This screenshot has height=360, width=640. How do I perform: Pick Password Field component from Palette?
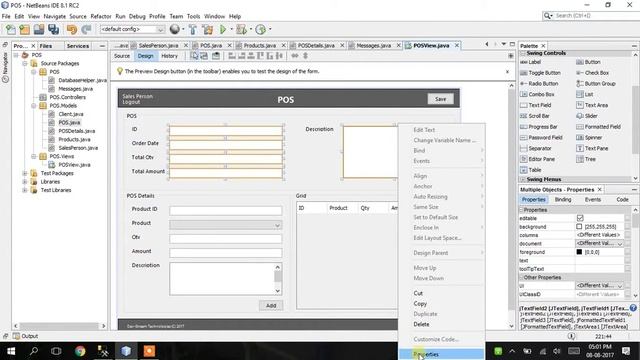(x=541, y=138)
